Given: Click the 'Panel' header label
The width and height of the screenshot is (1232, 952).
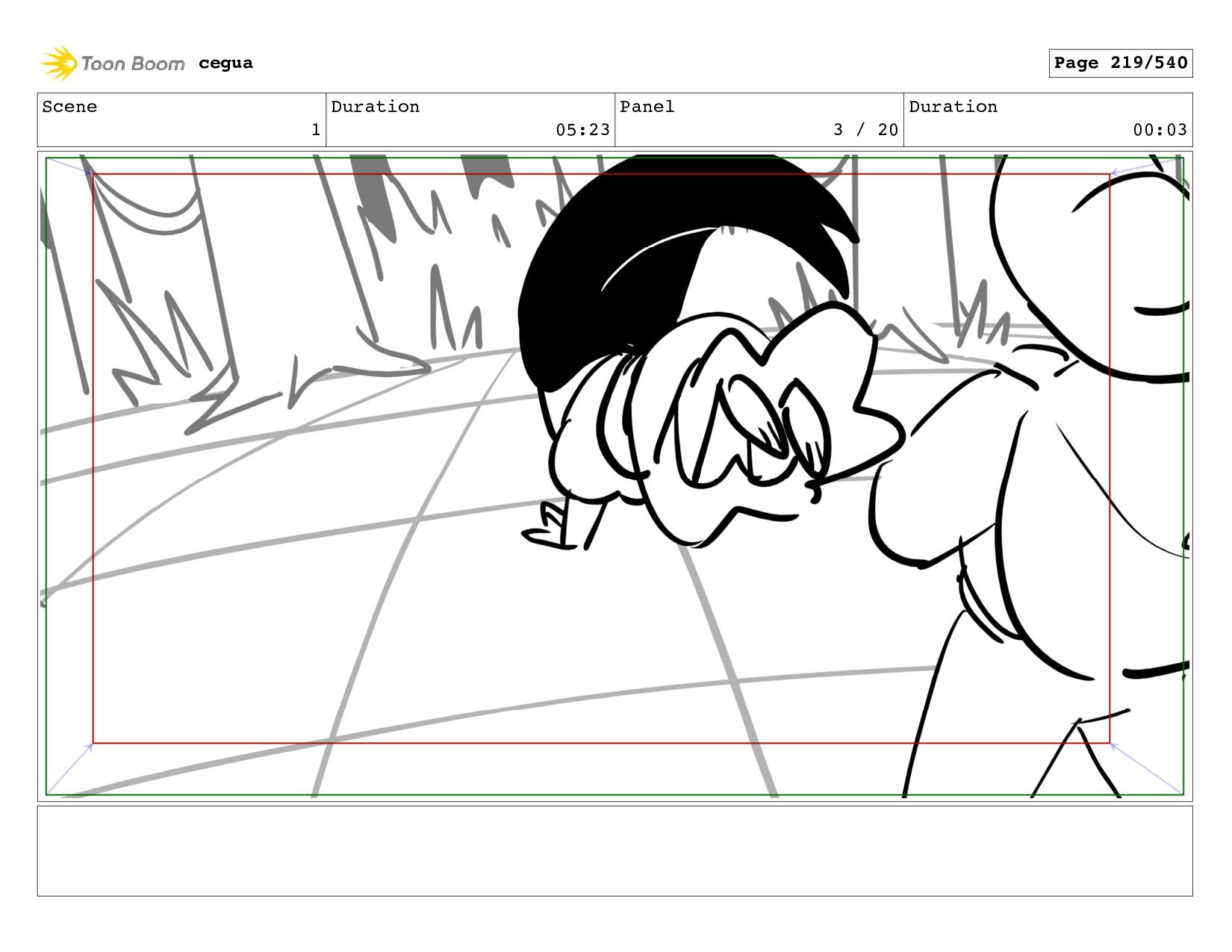Looking at the screenshot, I should coord(647,107).
